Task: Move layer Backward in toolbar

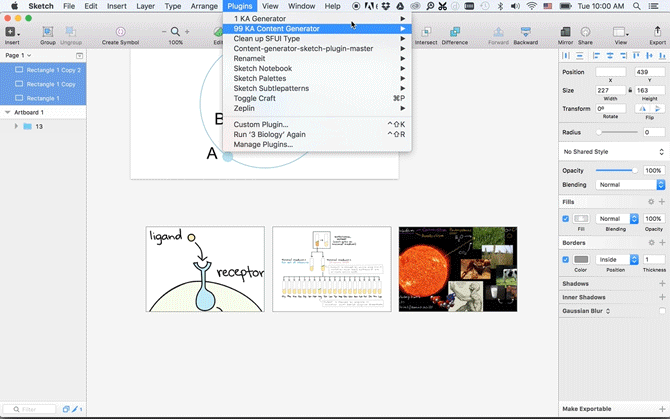Action: pos(526,32)
